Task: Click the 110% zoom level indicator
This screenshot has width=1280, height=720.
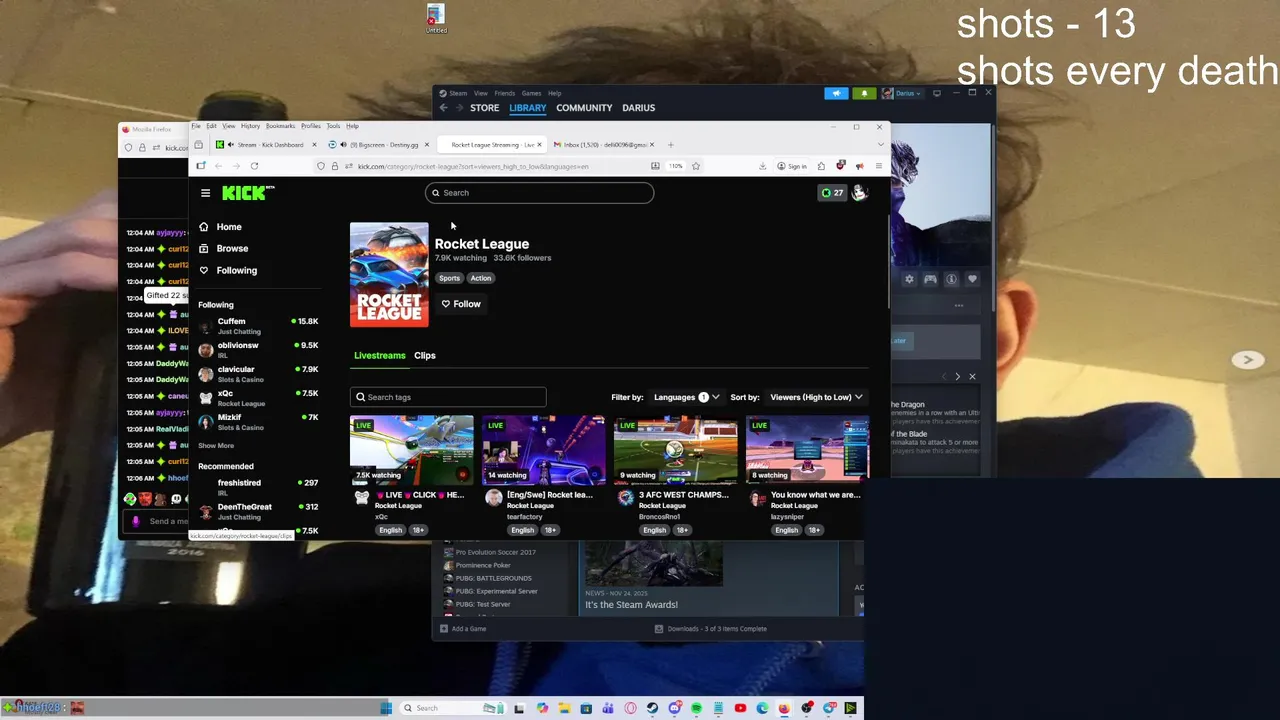Action: 675,166
